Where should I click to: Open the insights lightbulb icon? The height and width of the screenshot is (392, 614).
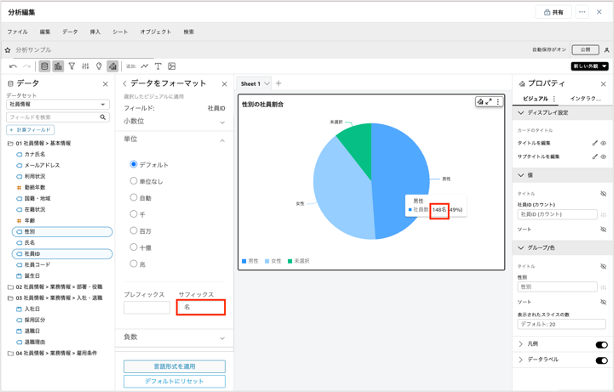(99, 66)
